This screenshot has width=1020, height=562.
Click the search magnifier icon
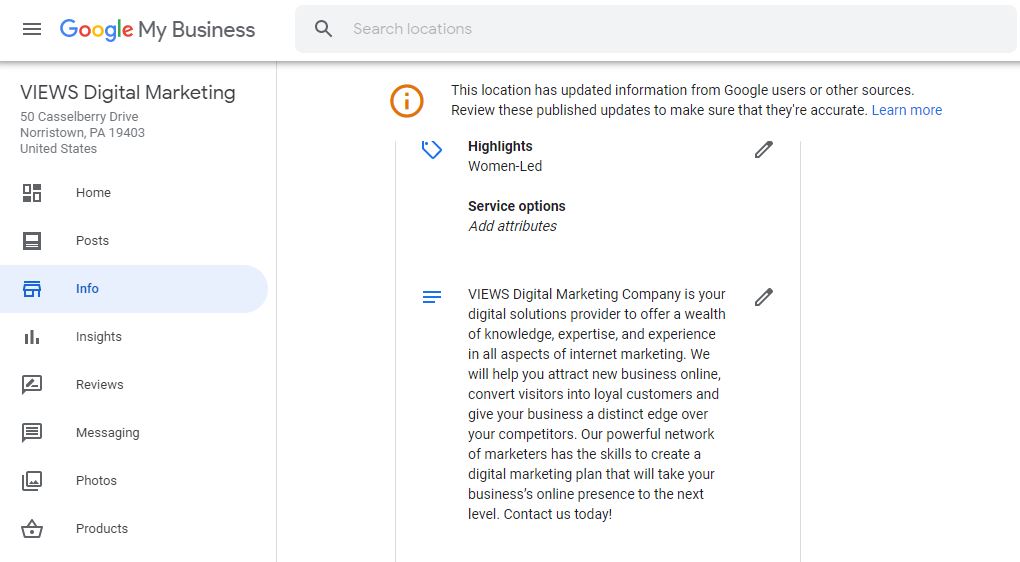[x=323, y=29]
